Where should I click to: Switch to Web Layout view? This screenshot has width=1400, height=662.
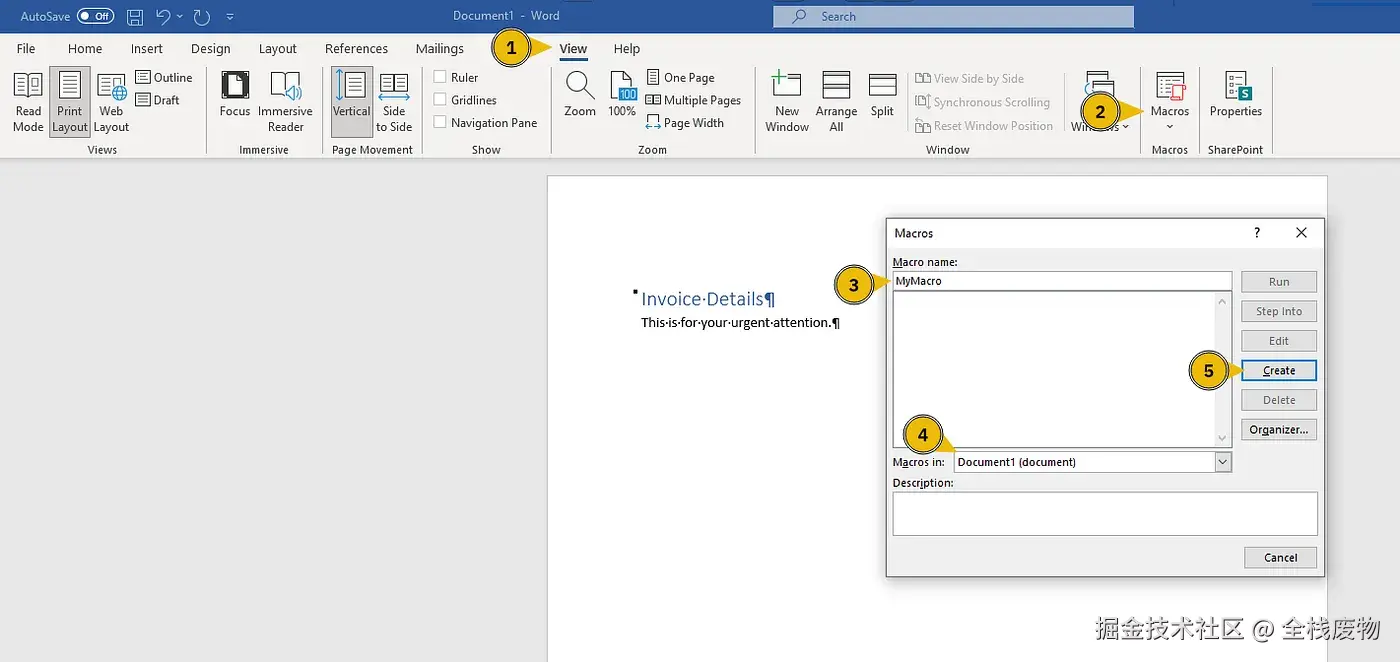click(111, 101)
